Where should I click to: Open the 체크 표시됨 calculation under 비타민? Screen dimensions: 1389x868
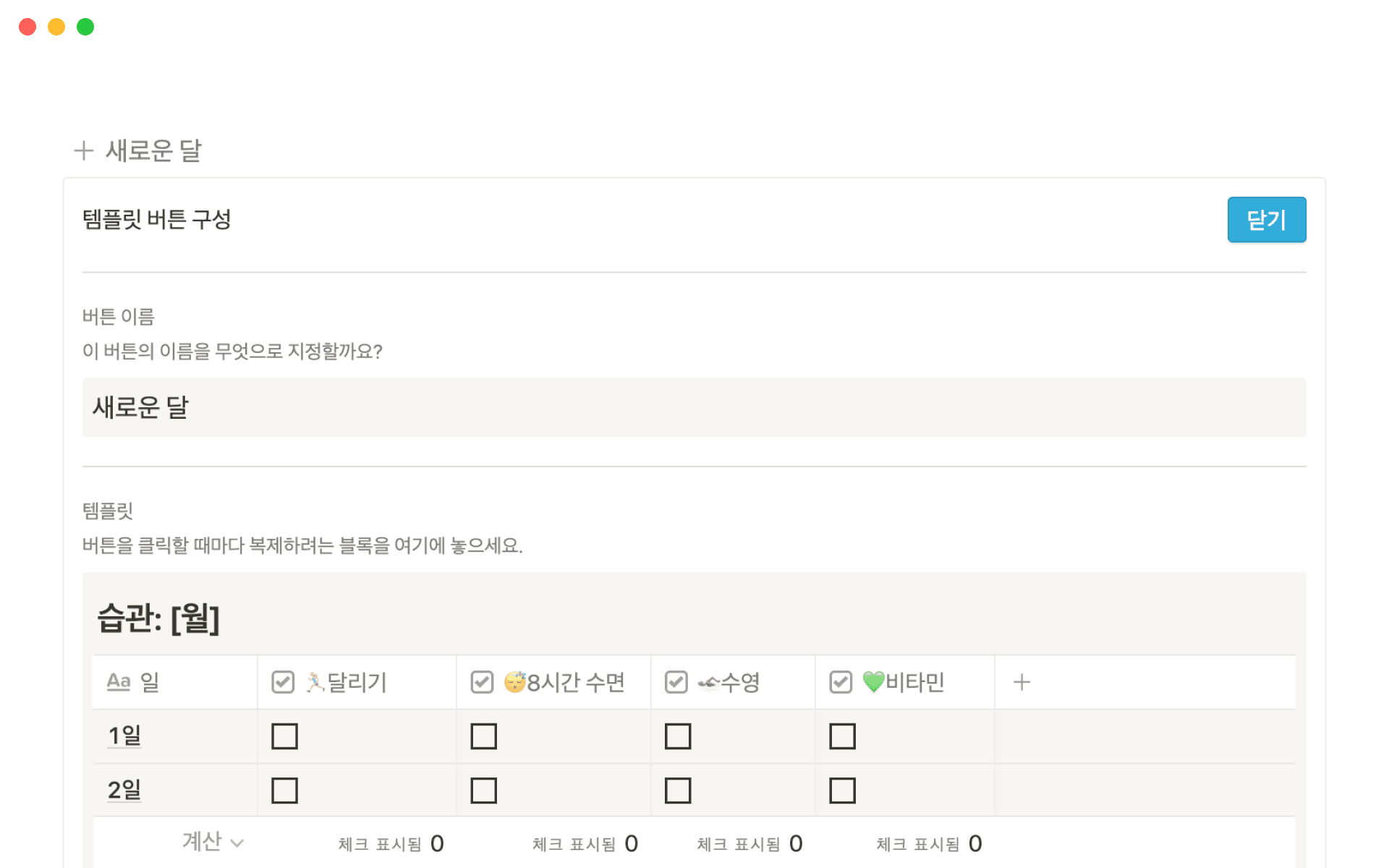(930, 843)
